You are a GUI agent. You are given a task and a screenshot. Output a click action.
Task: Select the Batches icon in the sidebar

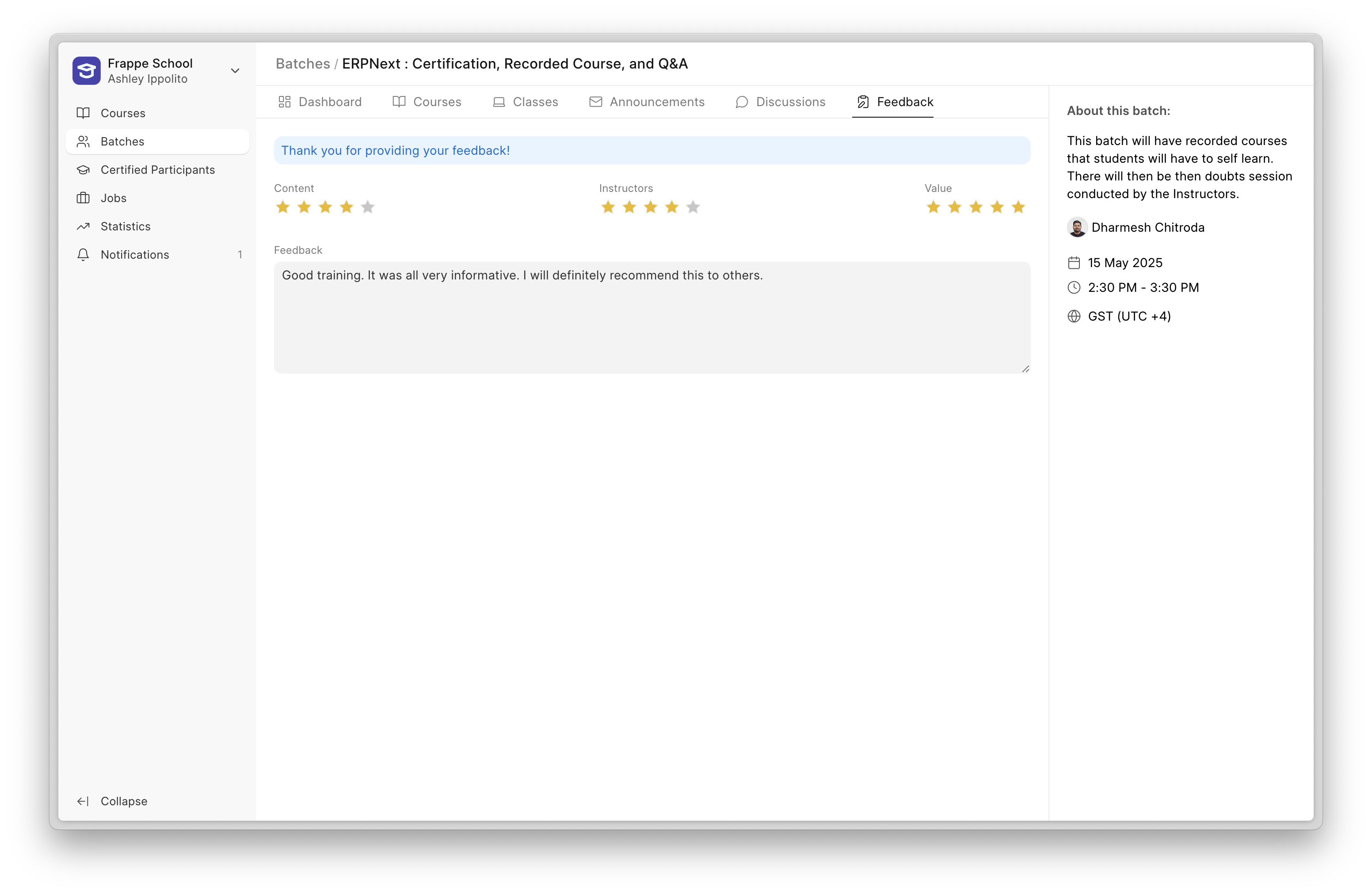(83, 142)
